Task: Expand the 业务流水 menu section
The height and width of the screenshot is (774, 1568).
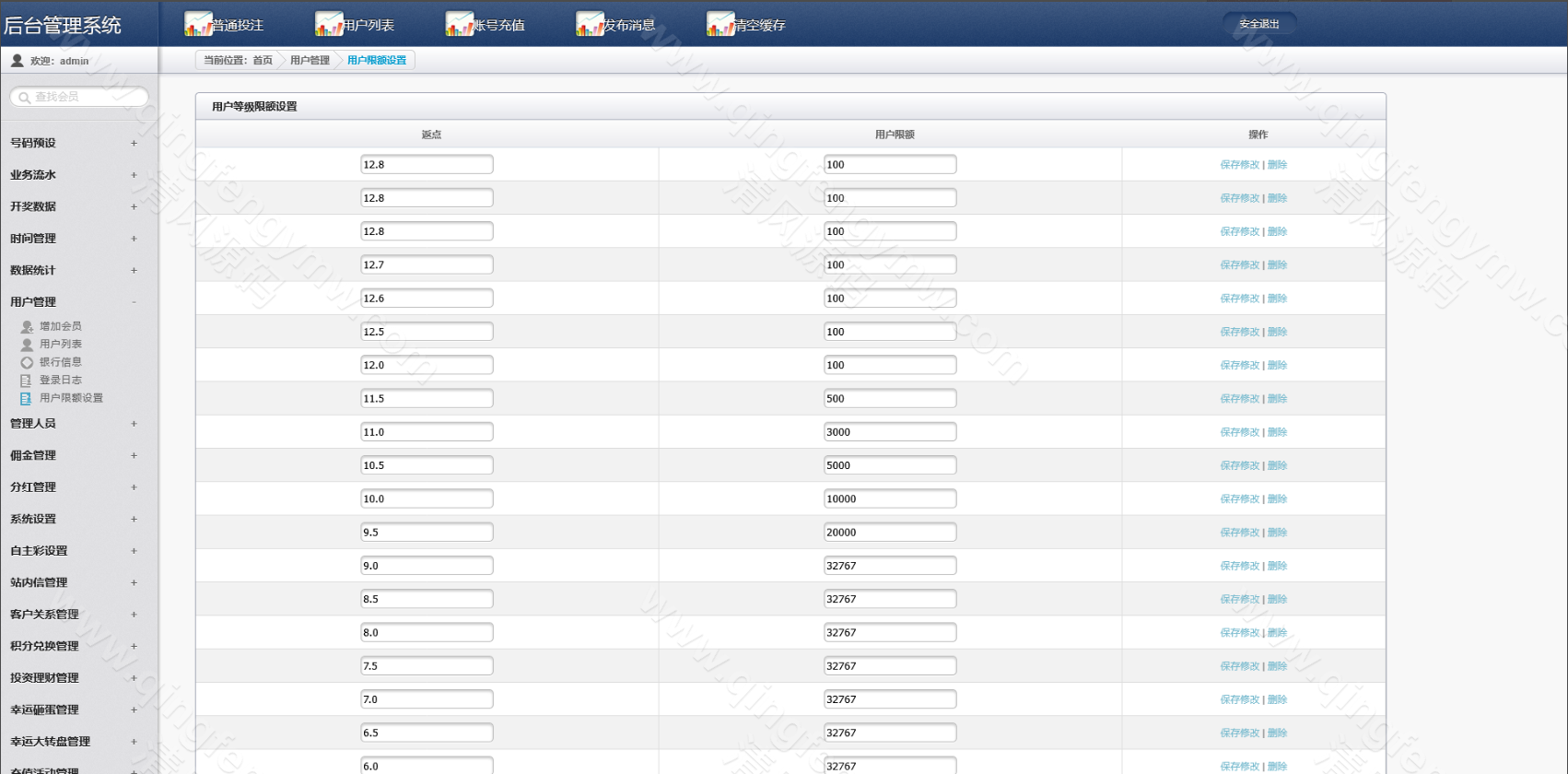Action: (x=134, y=175)
